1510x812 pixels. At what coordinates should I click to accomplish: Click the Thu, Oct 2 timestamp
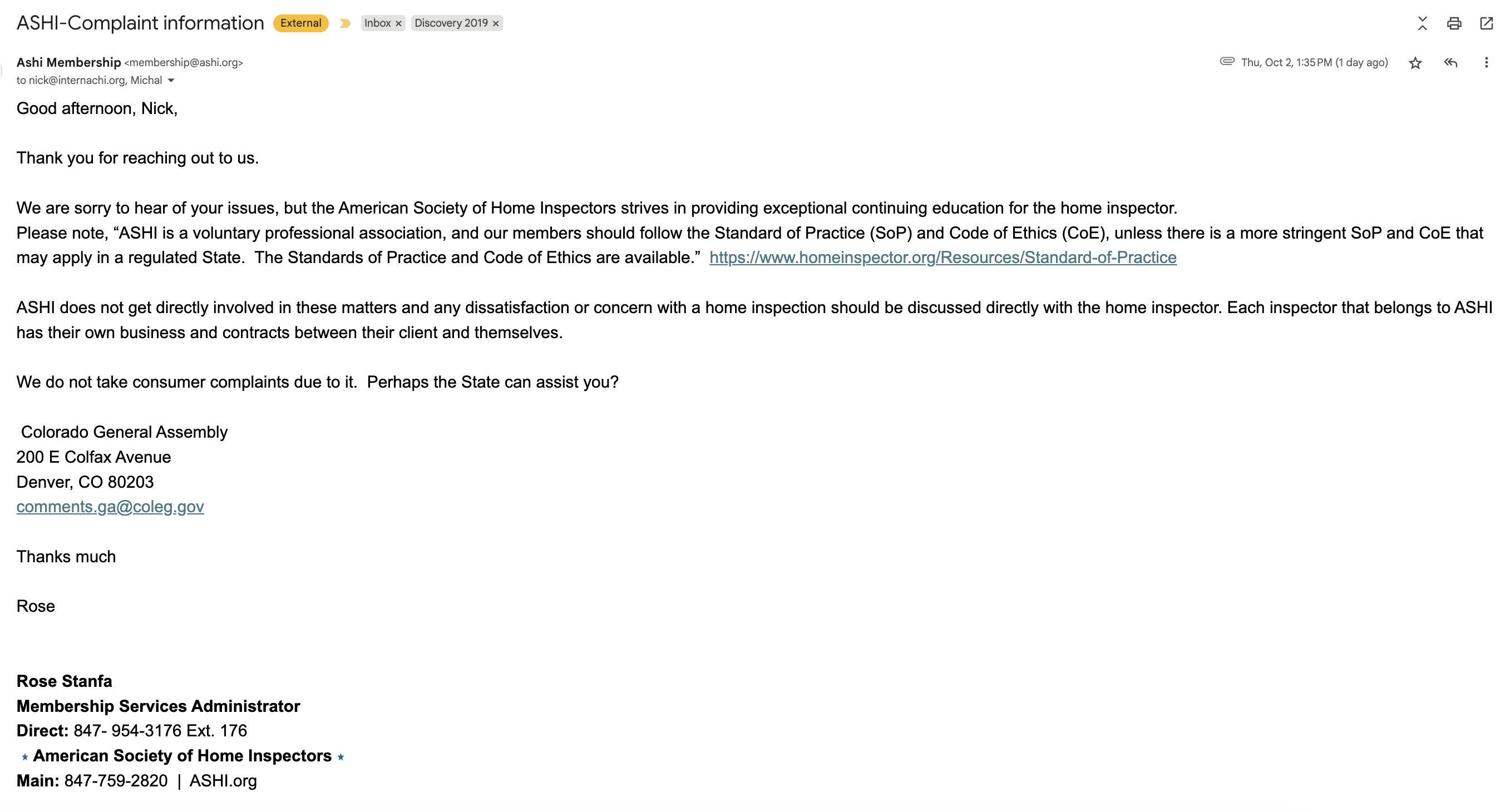coord(1314,62)
